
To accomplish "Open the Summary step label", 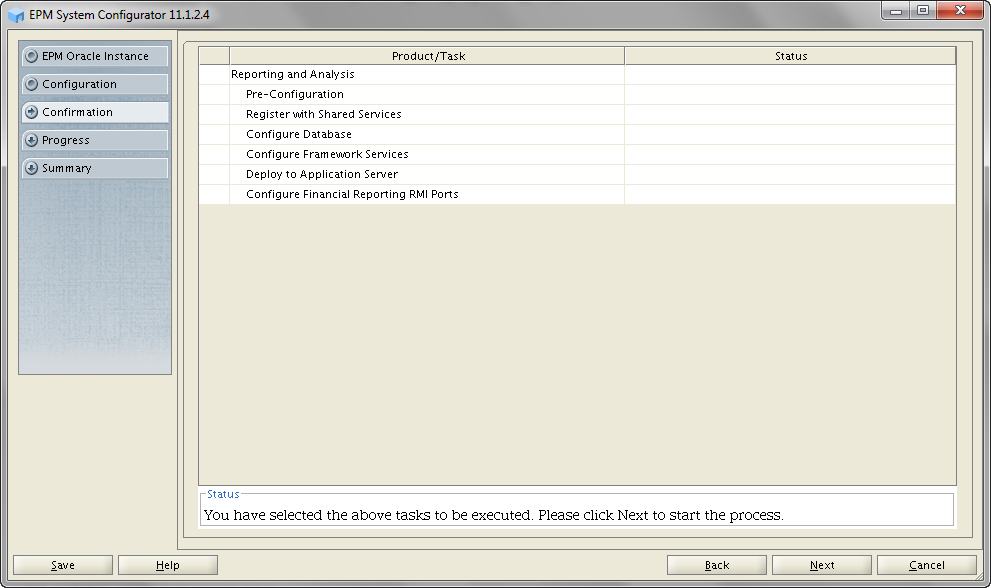I will tap(66, 168).
